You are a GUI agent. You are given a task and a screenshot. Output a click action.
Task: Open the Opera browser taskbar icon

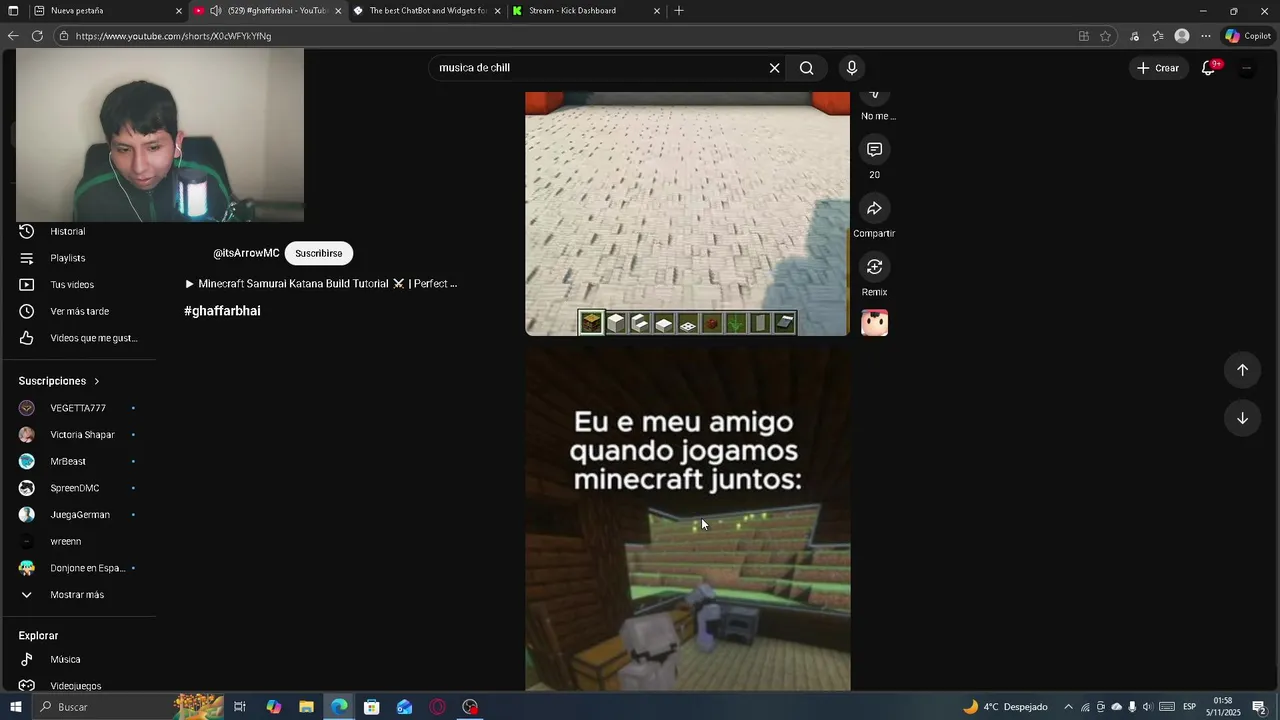click(x=437, y=707)
